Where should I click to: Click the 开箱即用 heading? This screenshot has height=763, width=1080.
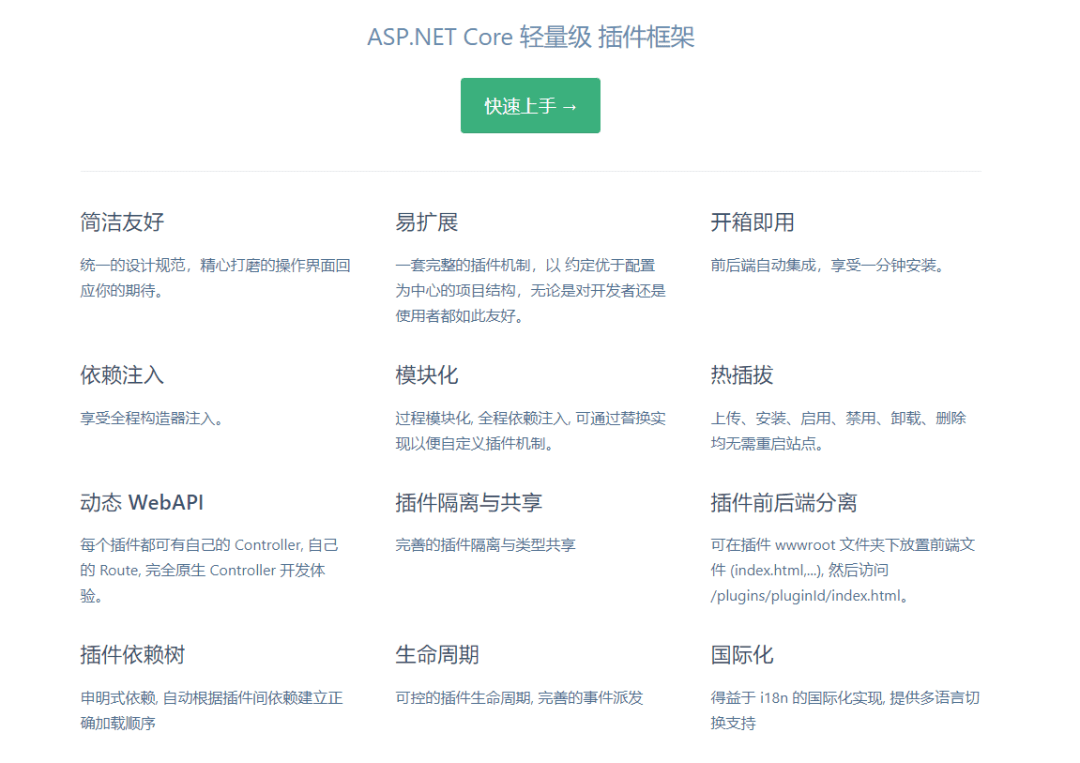tap(752, 222)
